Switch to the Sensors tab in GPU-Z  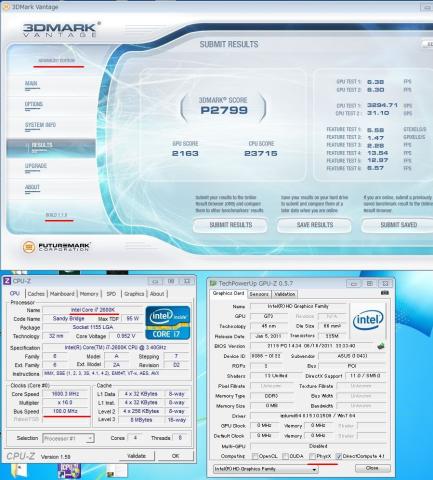[259, 294]
